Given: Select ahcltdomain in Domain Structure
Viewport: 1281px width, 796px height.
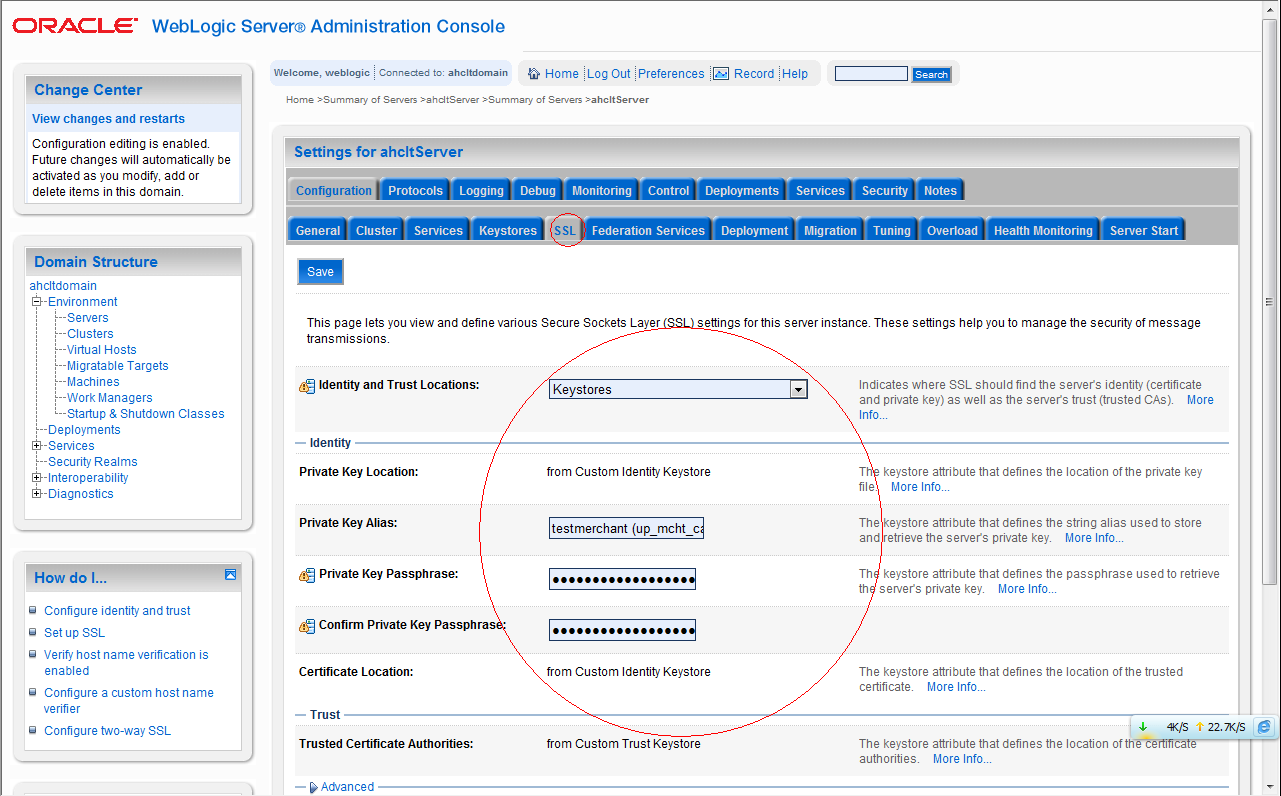Looking at the screenshot, I should [x=63, y=286].
